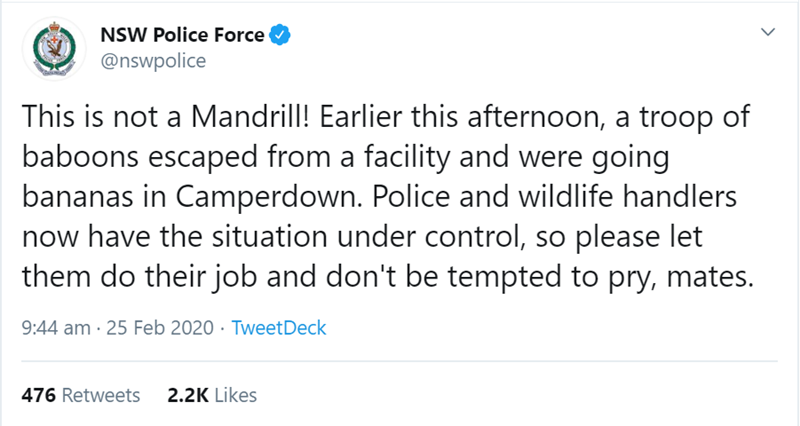Click the word baboons in the tweet
The height and width of the screenshot is (426, 800).
(x=86, y=157)
